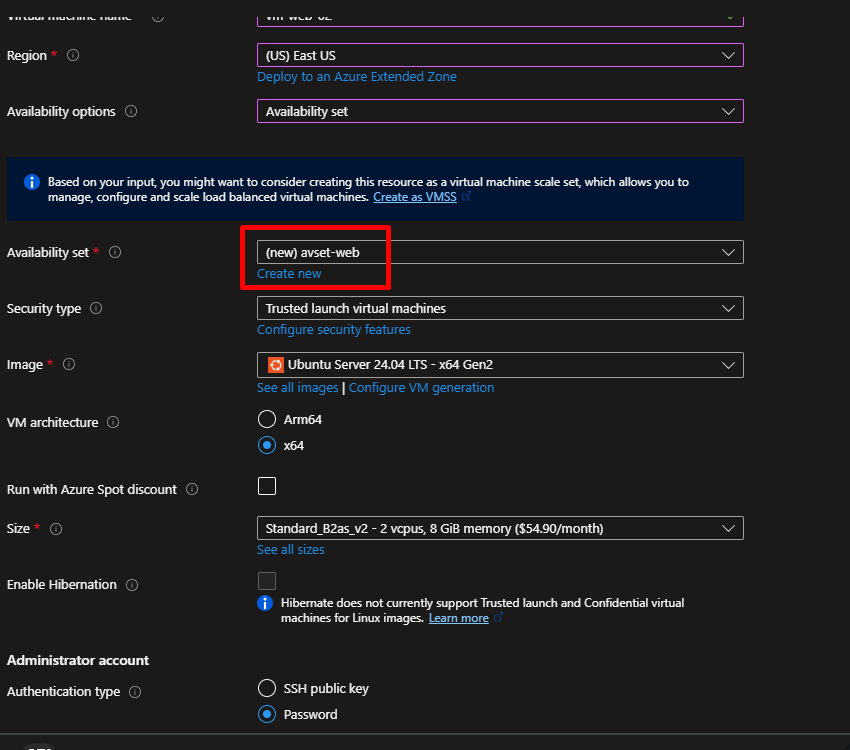Choose Password authentication type
Screen dimensions: 850x750
(267, 714)
